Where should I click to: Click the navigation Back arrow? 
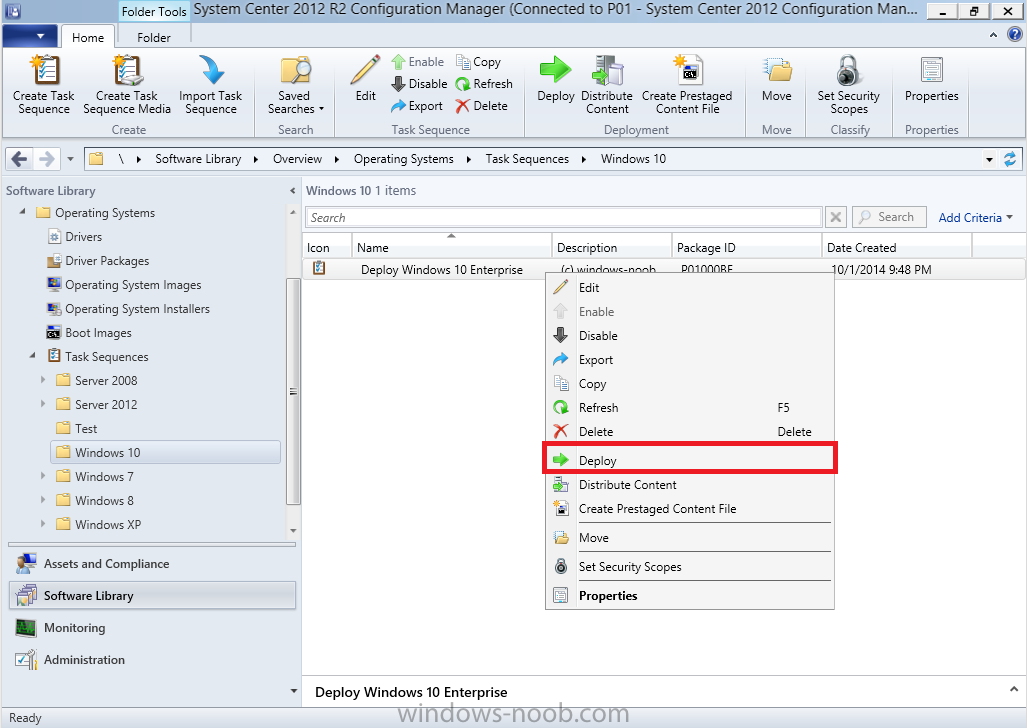pyautogui.click(x=20, y=159)
